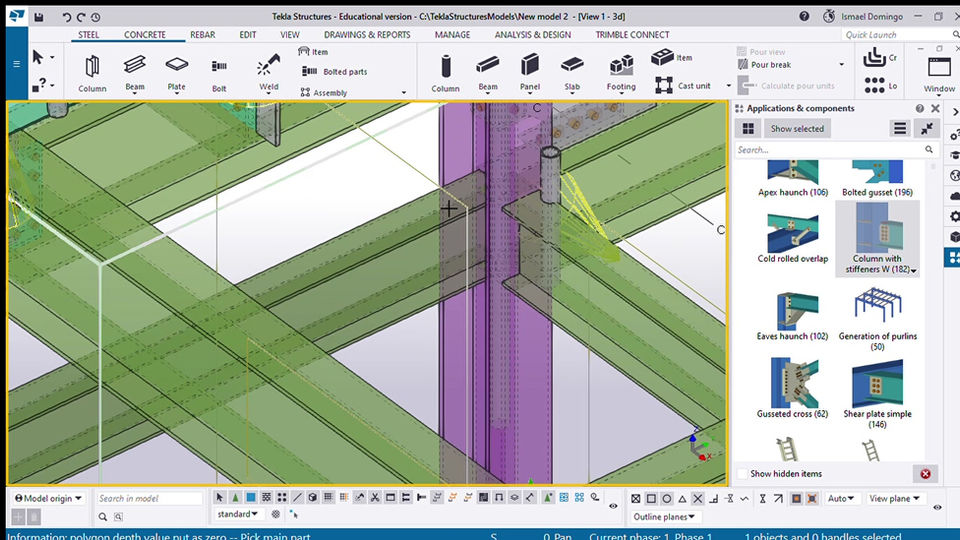Toggle Snap to midpoints triangle switch
The height and width of the screenshot is (540, 960).
[682, 499]
